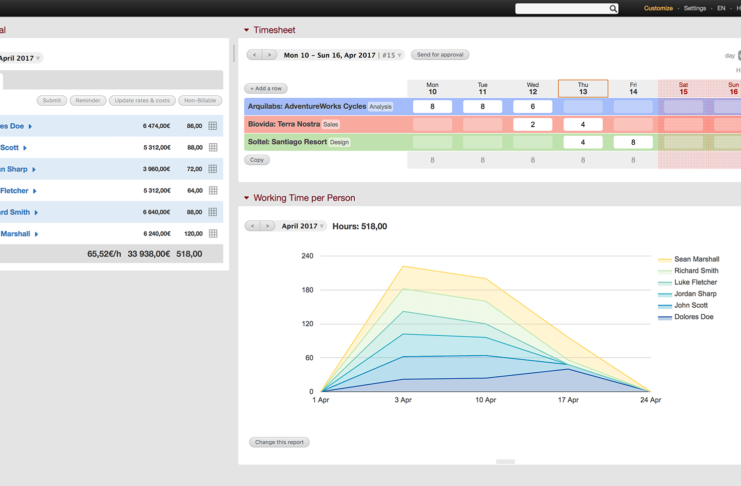
Task: Collapse the Working Time per Person section
Action: [247, 198]
